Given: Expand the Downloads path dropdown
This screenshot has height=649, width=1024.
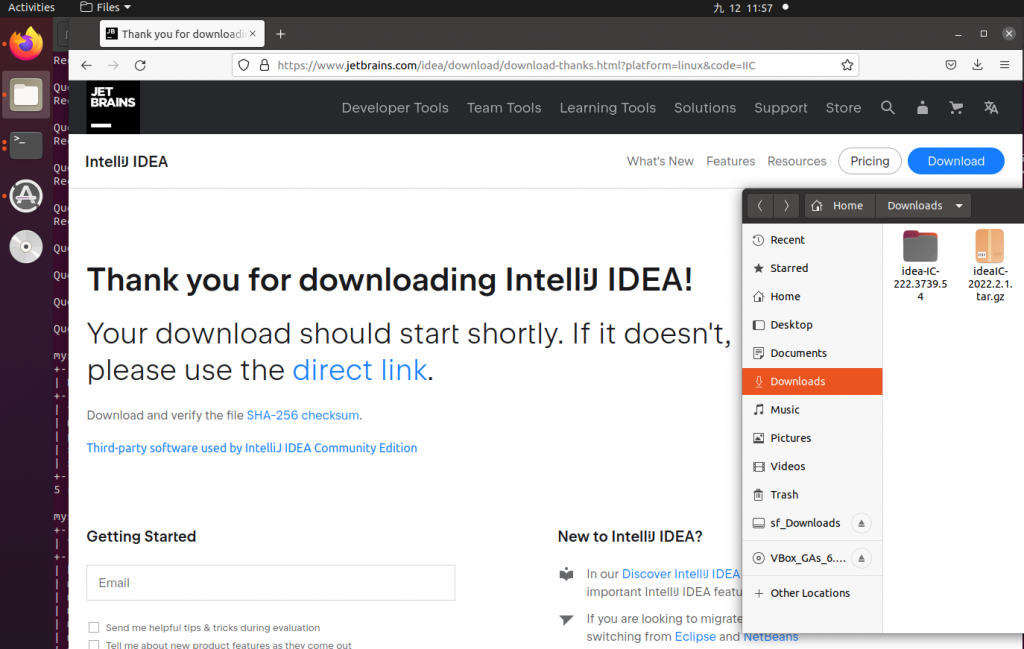Looking at the screenshot, I should pos(959,206).
